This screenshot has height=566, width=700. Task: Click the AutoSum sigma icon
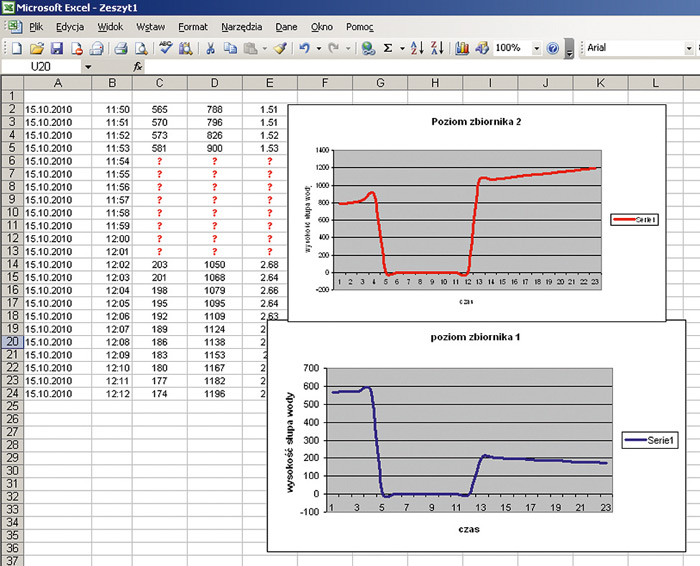pos(389,47)
